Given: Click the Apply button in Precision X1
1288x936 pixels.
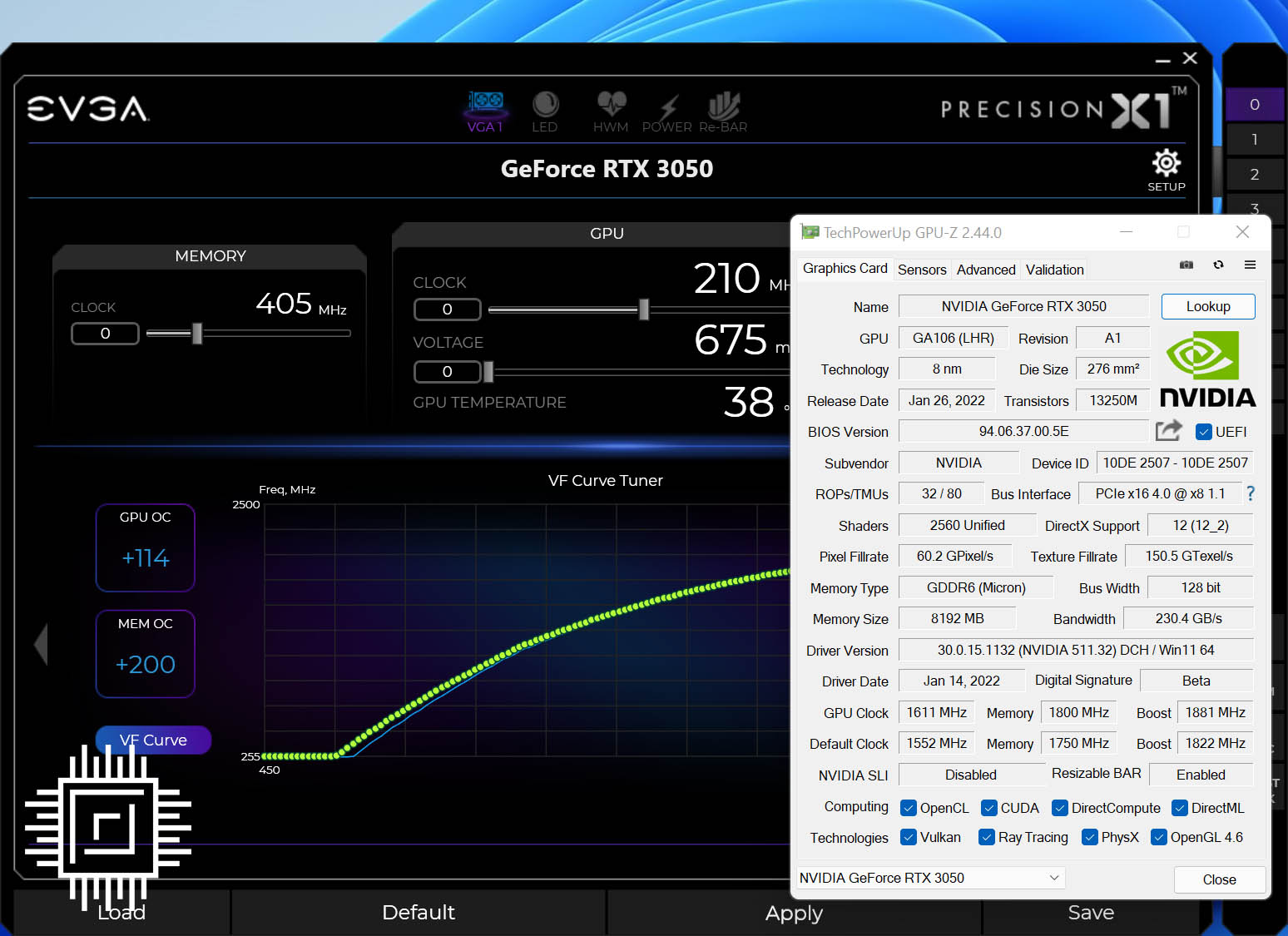Looking at the screenshot, I should [x=794, y=913].
